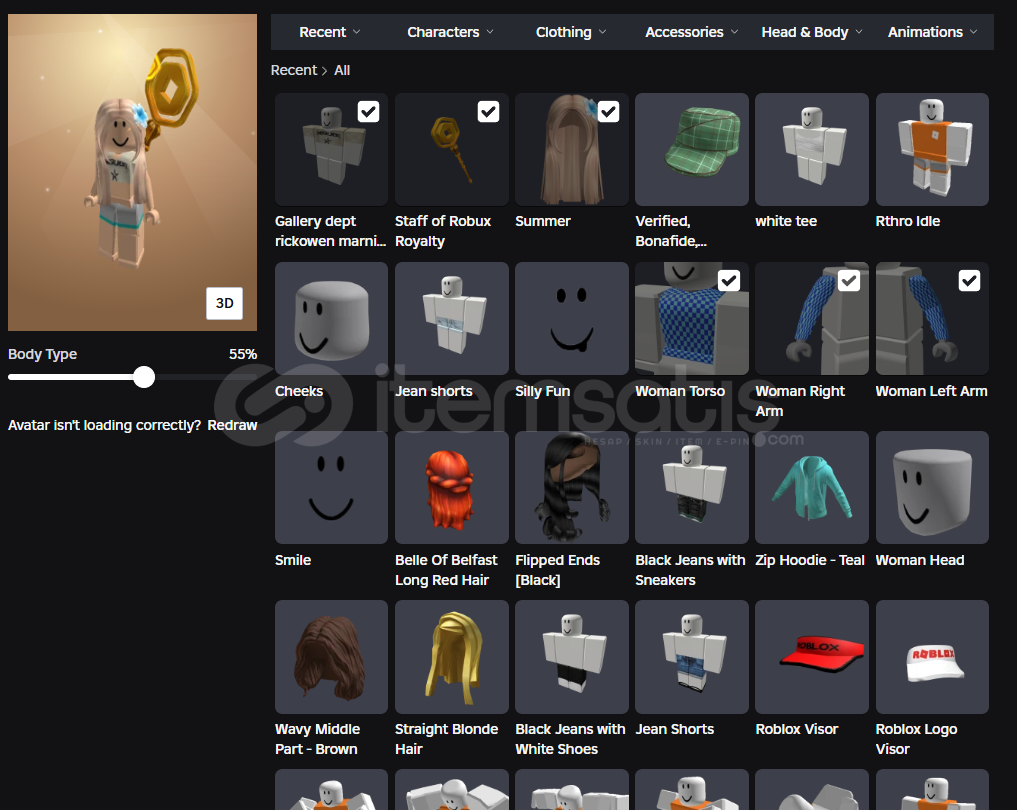The height and width of the screenshot is (810, 1017).
Task: Equip Jean Shorts item beside Roblox Visor
Action: [x=691, y=656]
